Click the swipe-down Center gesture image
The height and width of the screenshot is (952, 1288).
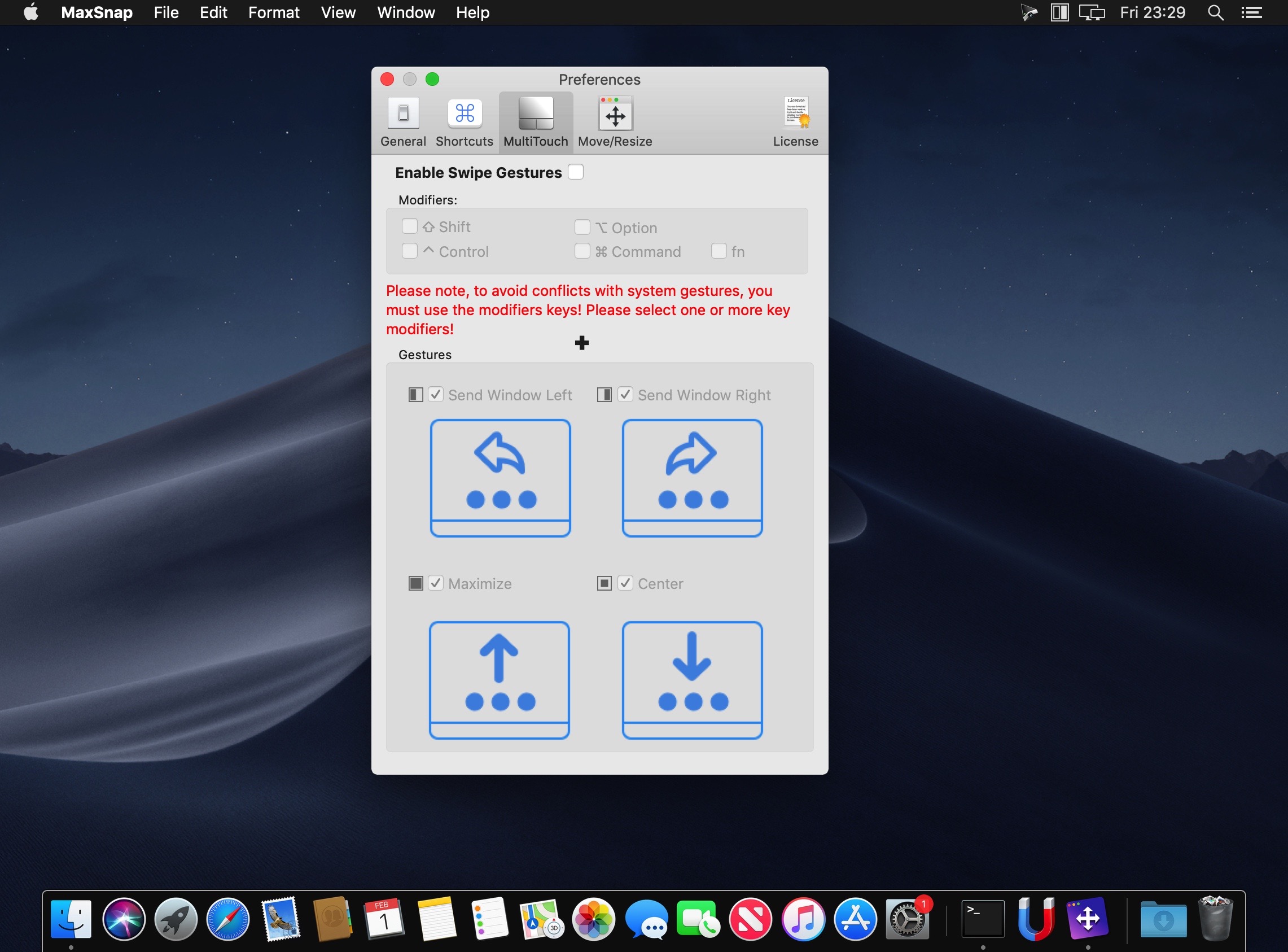(x=692, y=680)
